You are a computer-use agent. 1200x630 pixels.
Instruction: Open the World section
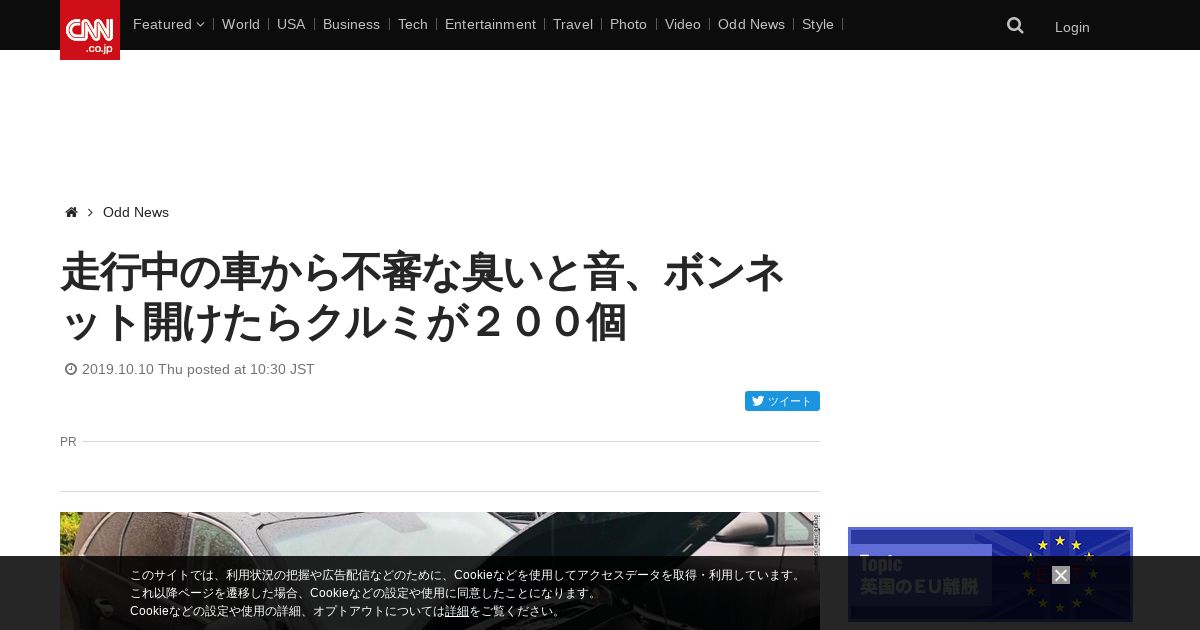point(241,24)
